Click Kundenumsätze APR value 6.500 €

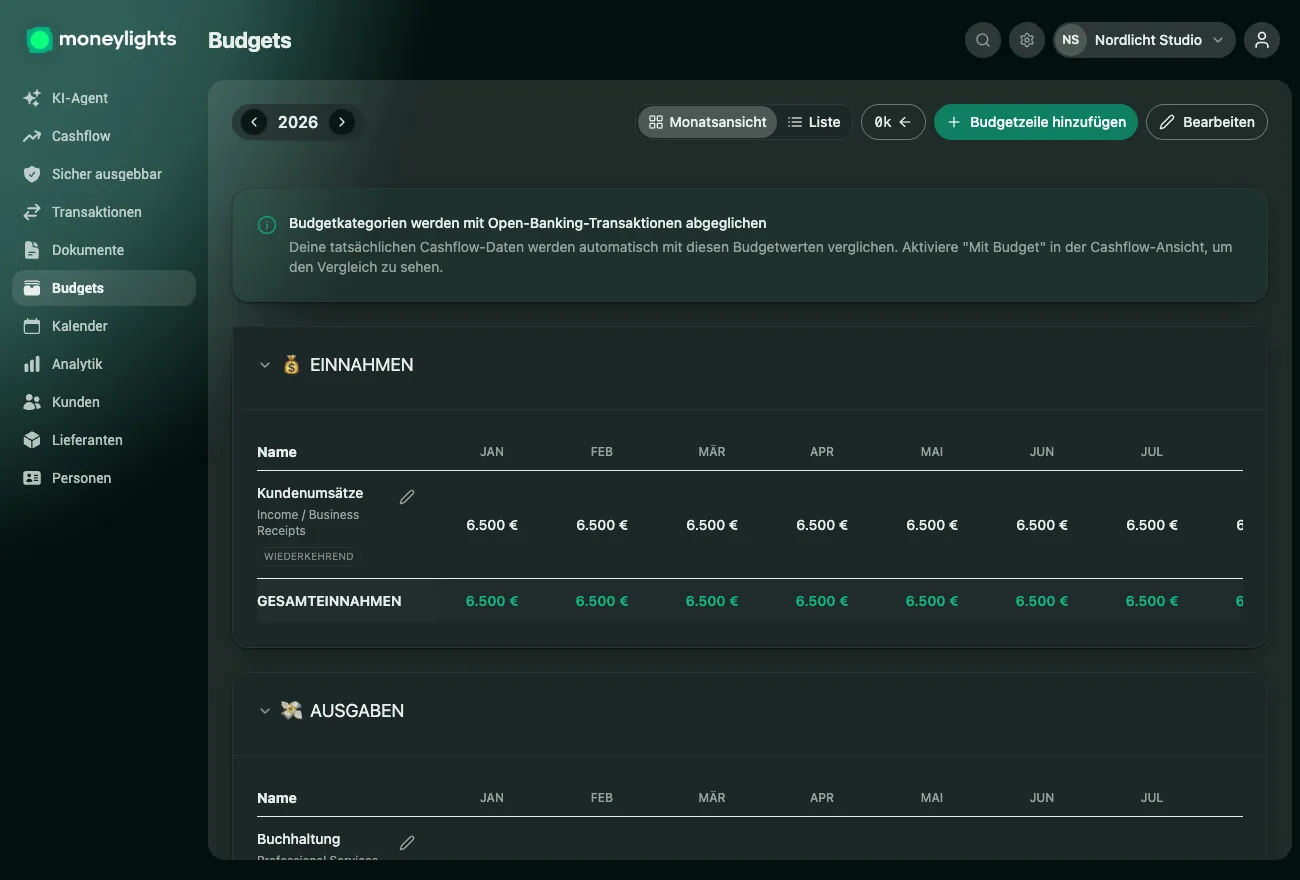[x=822, y=525]
